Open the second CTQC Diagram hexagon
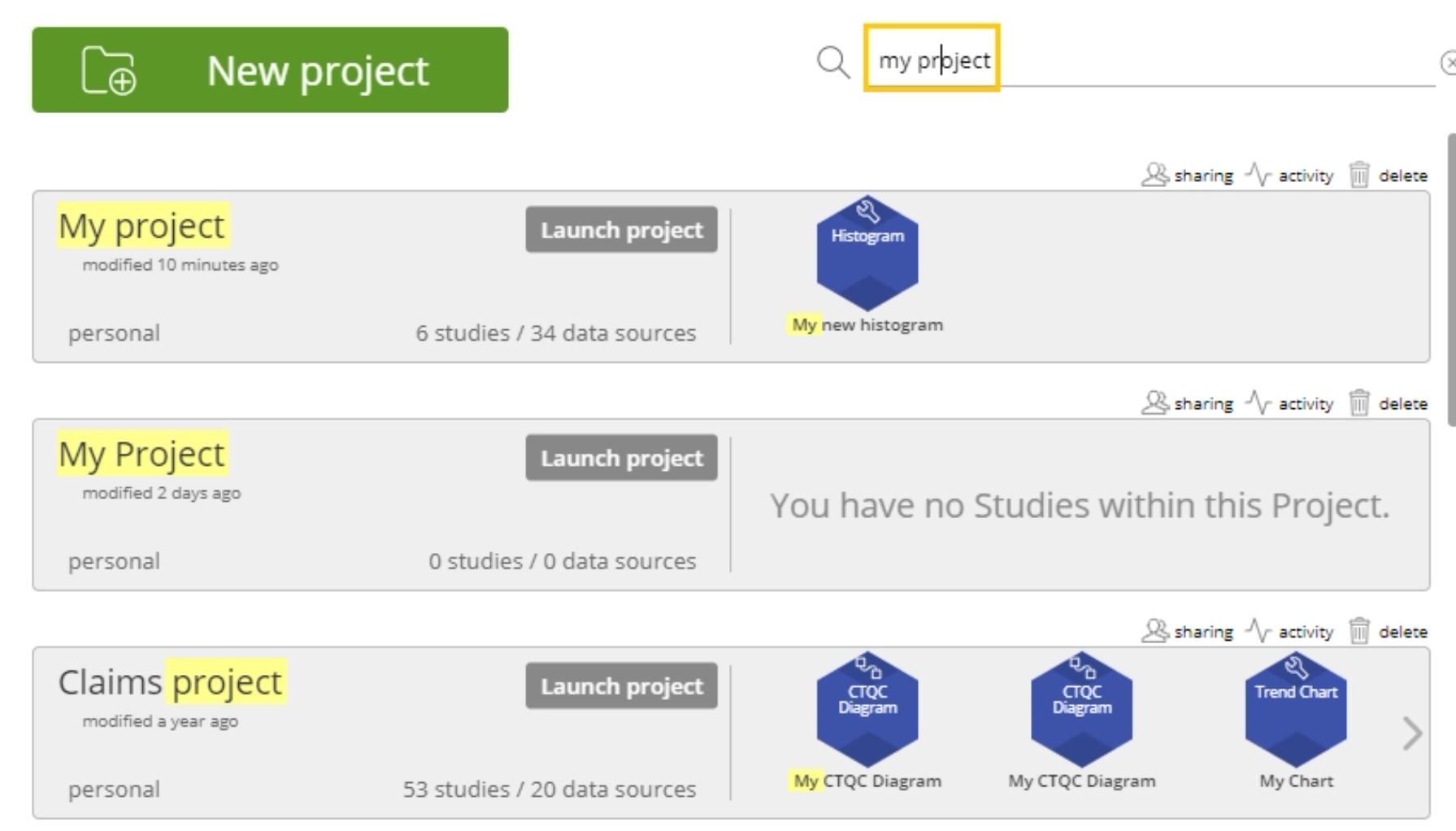This screenshot has width=1456, height=831. (x=1081, y=709)
